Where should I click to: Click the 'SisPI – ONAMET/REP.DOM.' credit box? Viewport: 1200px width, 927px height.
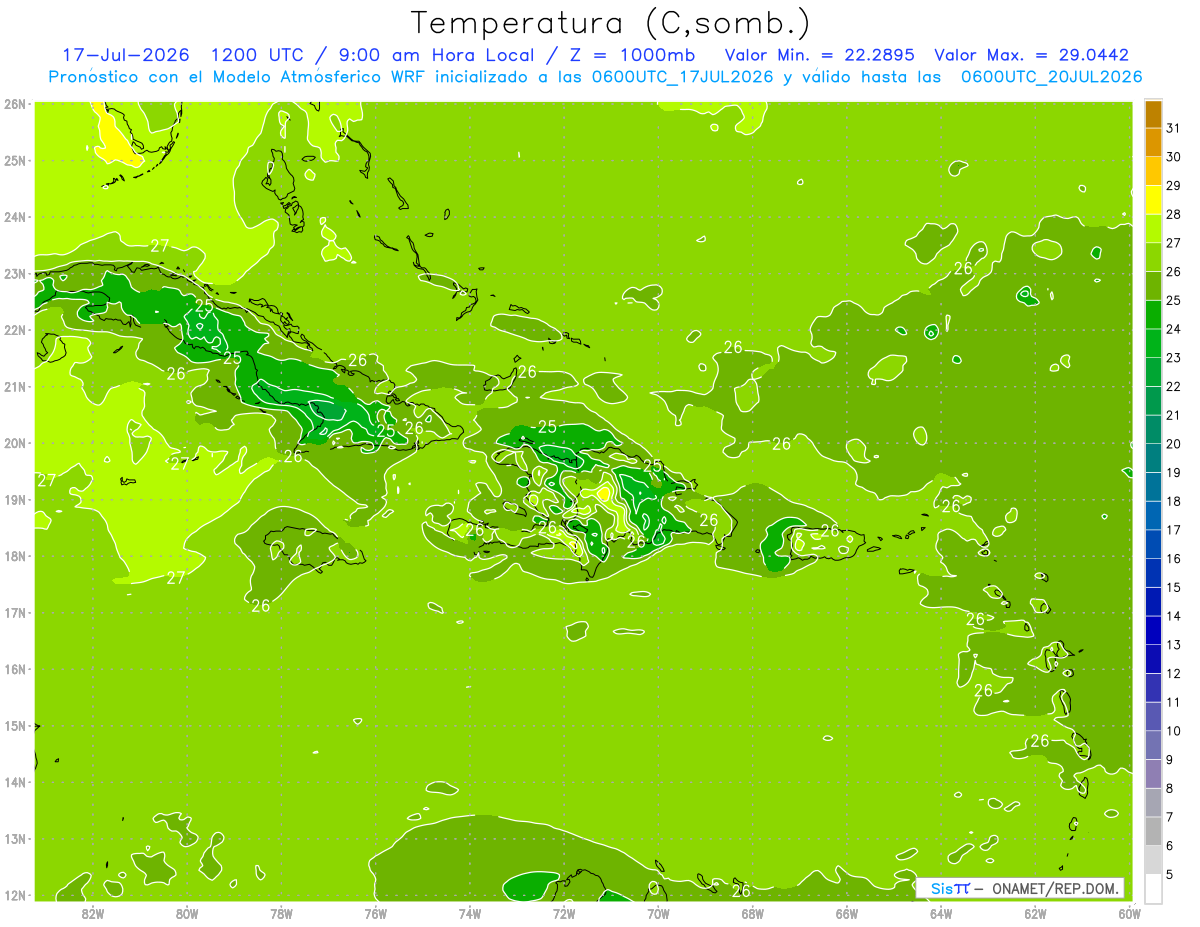point(1020,888)
